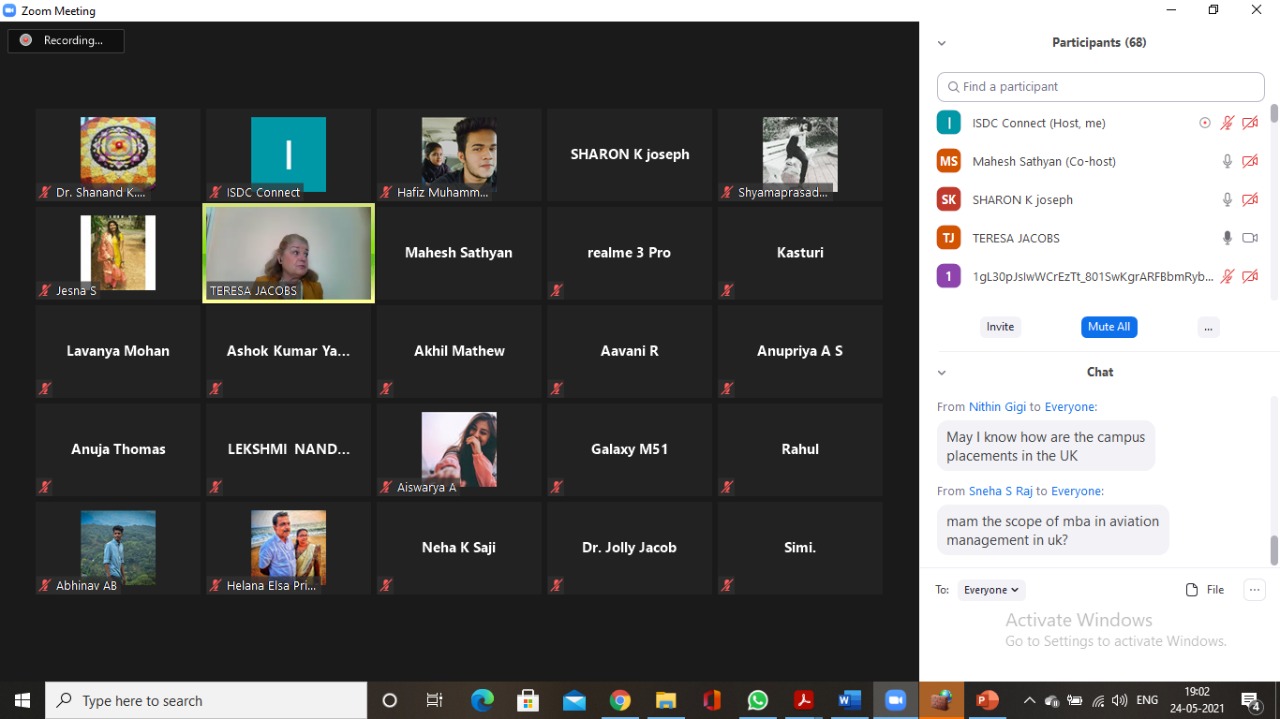Image resolution: width=1280 pixels, height=719 pixels.
Task: Click SHARON K joseph's crossed-out camera icon
Action: point(1249,200)
